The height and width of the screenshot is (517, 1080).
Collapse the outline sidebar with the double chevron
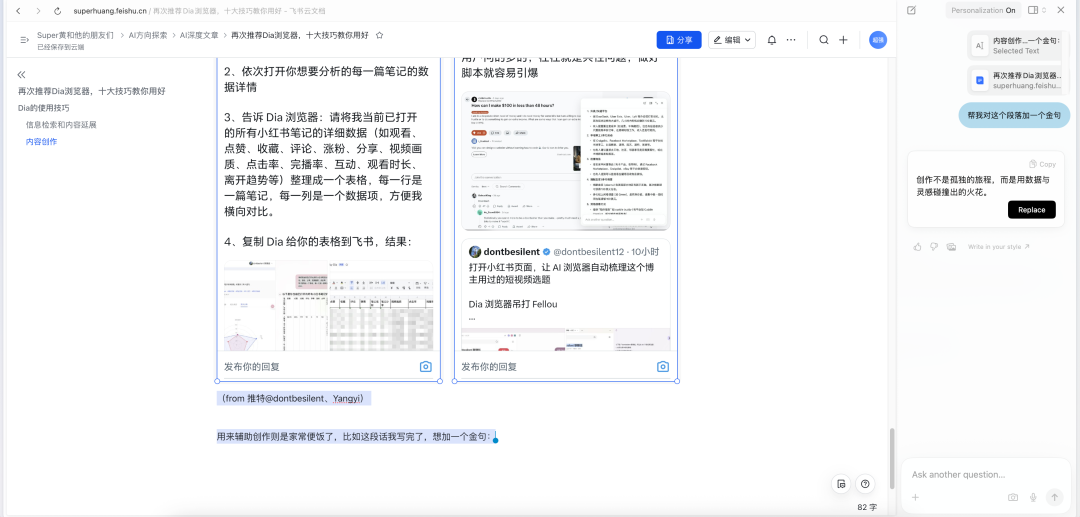[21, 74]
